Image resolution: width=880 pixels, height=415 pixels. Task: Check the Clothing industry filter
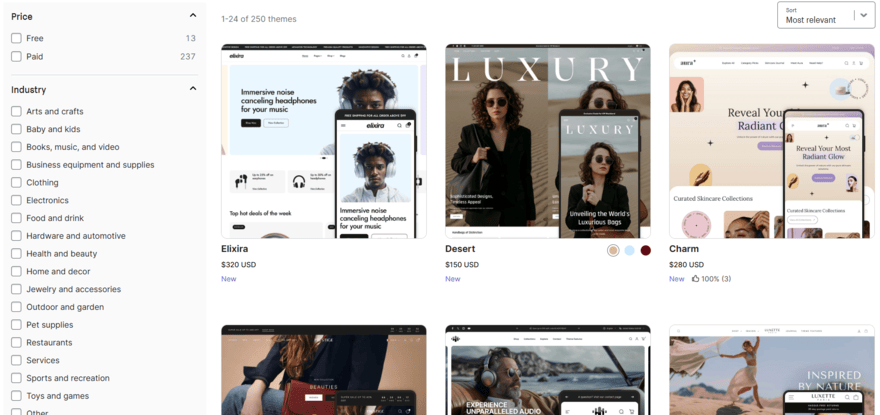[x=16, y=183]
